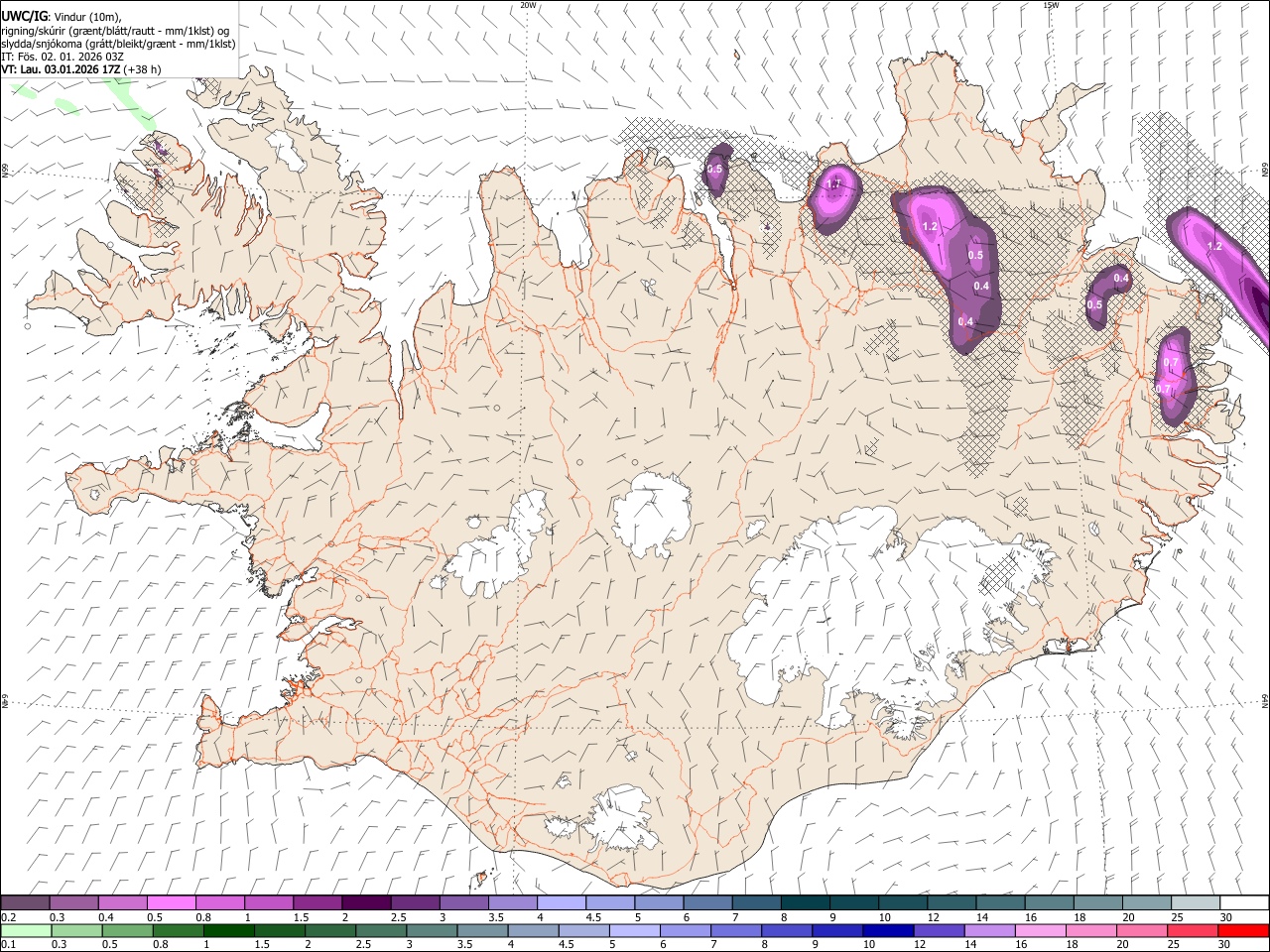Click the bold UWC/IG title text
This screenshot has height=952, width=1270.
click(x=24, y=16)
